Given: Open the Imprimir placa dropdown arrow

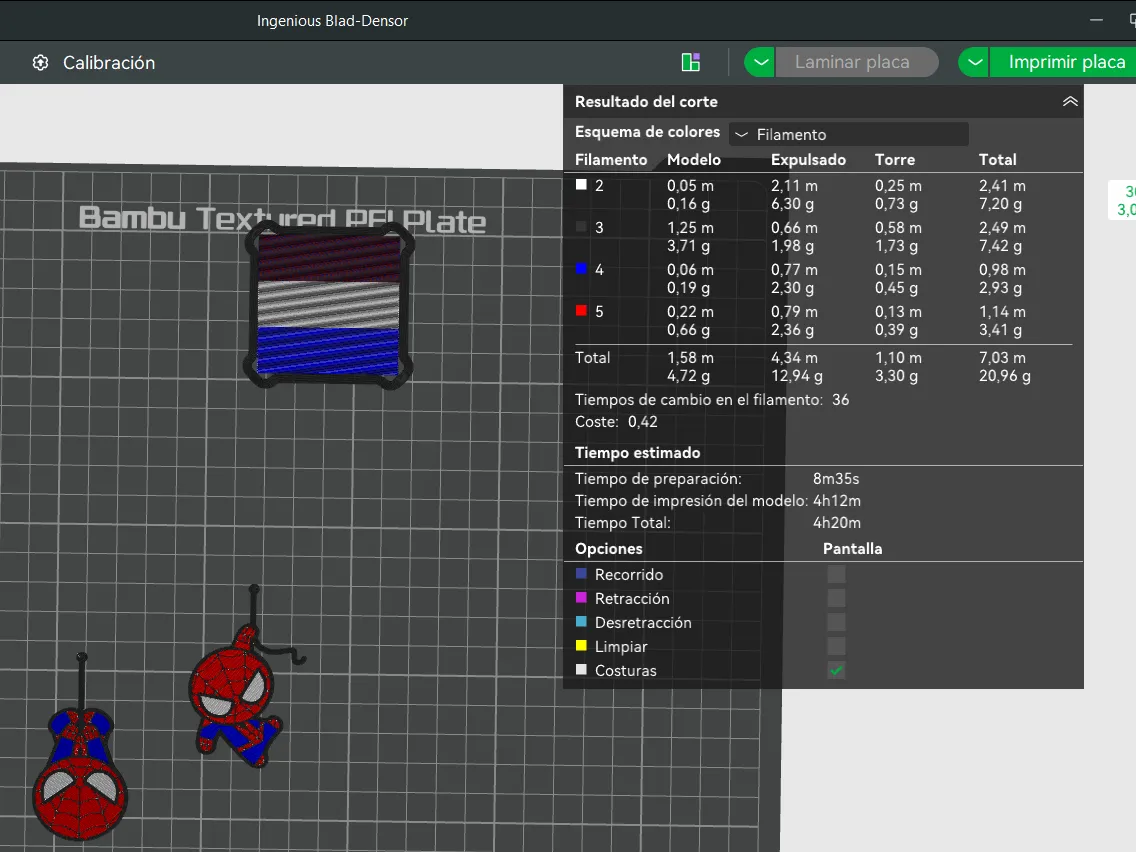Looking at the screenshot, I should (x=974, y=62).
